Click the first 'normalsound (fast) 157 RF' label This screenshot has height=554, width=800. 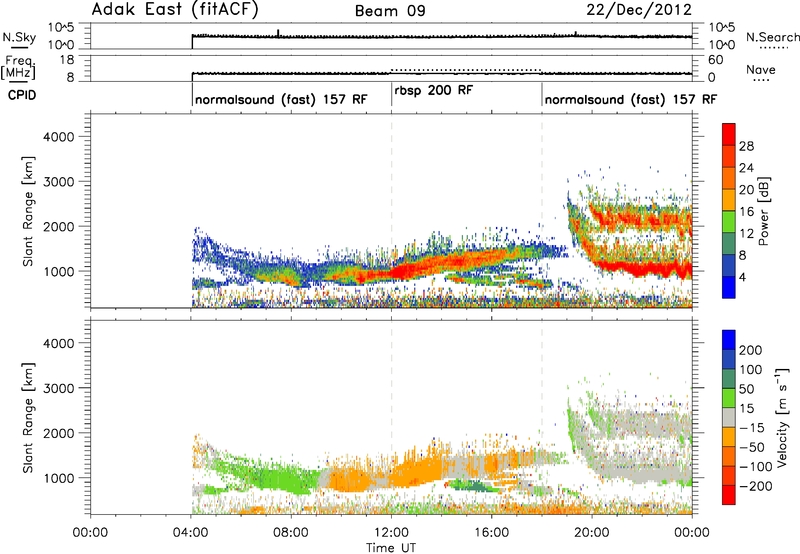[281, 99]
